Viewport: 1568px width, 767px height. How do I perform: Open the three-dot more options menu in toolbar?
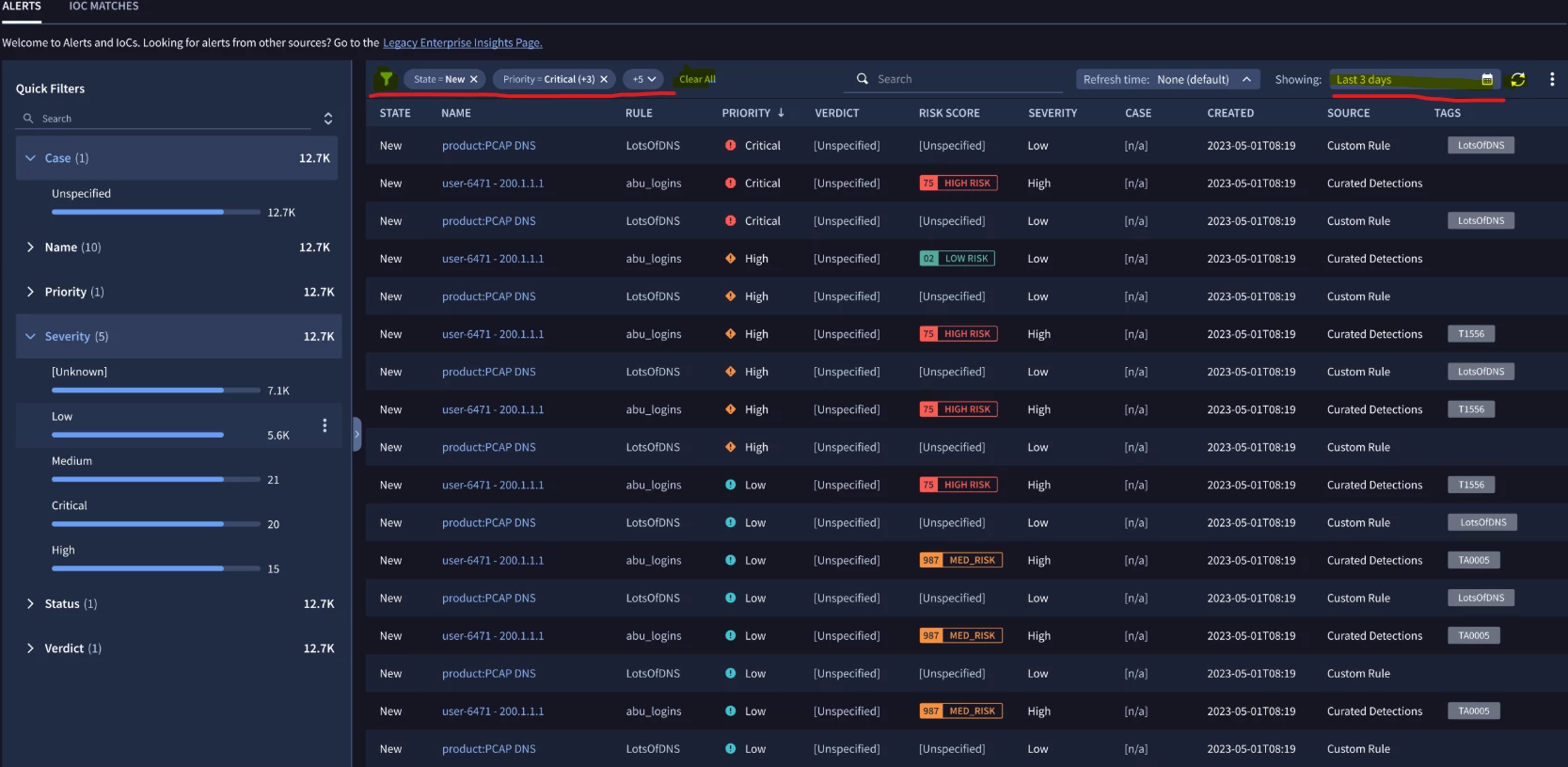pyautogui.click(x=1552, y=80)
